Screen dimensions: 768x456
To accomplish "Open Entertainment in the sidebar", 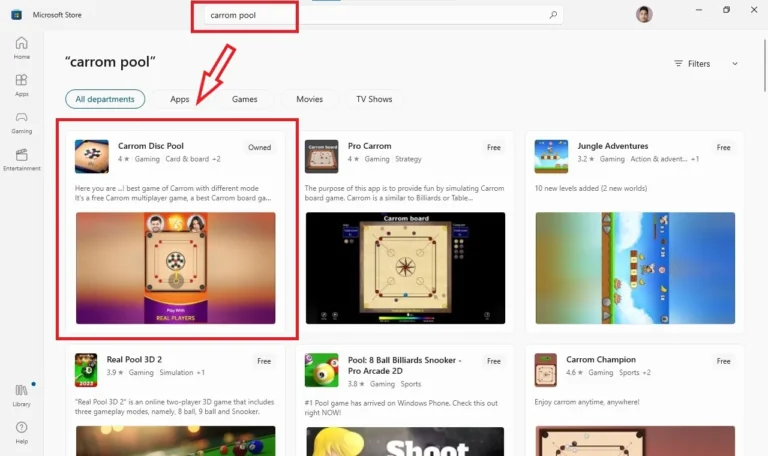I will pos(21,159).
